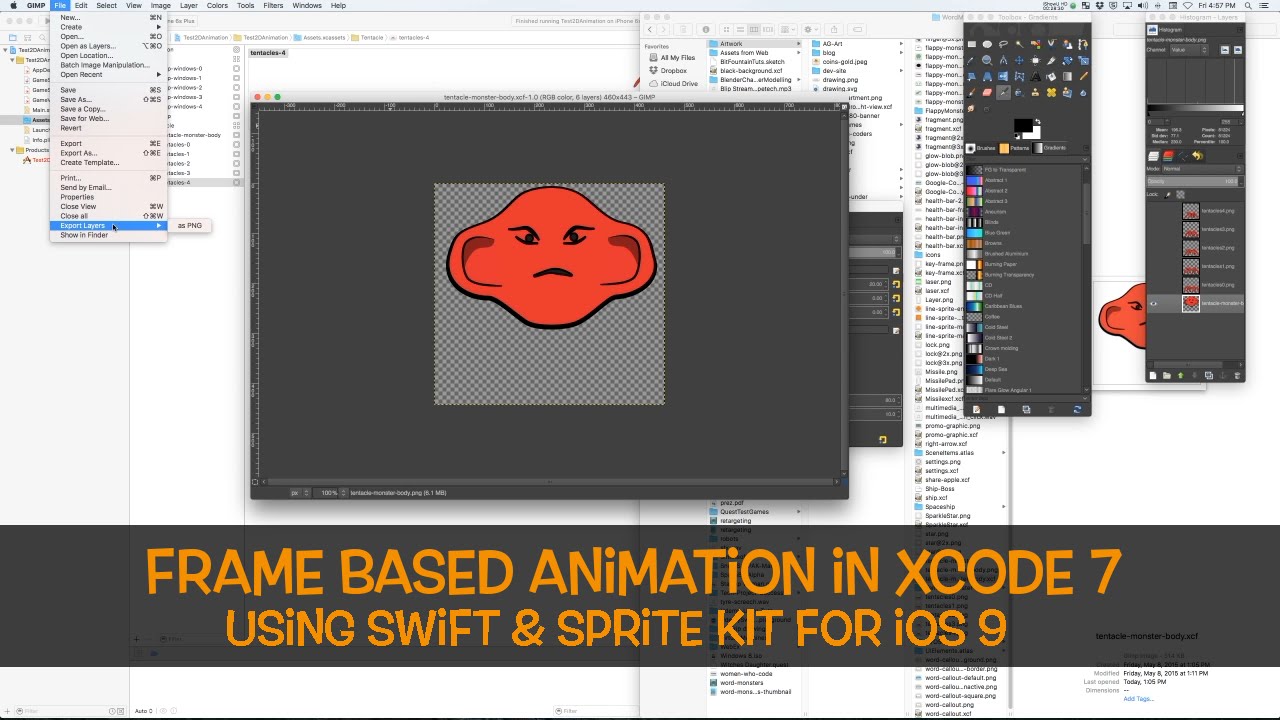Open the histogram Channel Value dropdown

pyautogui.click(x=1189, y=50)
